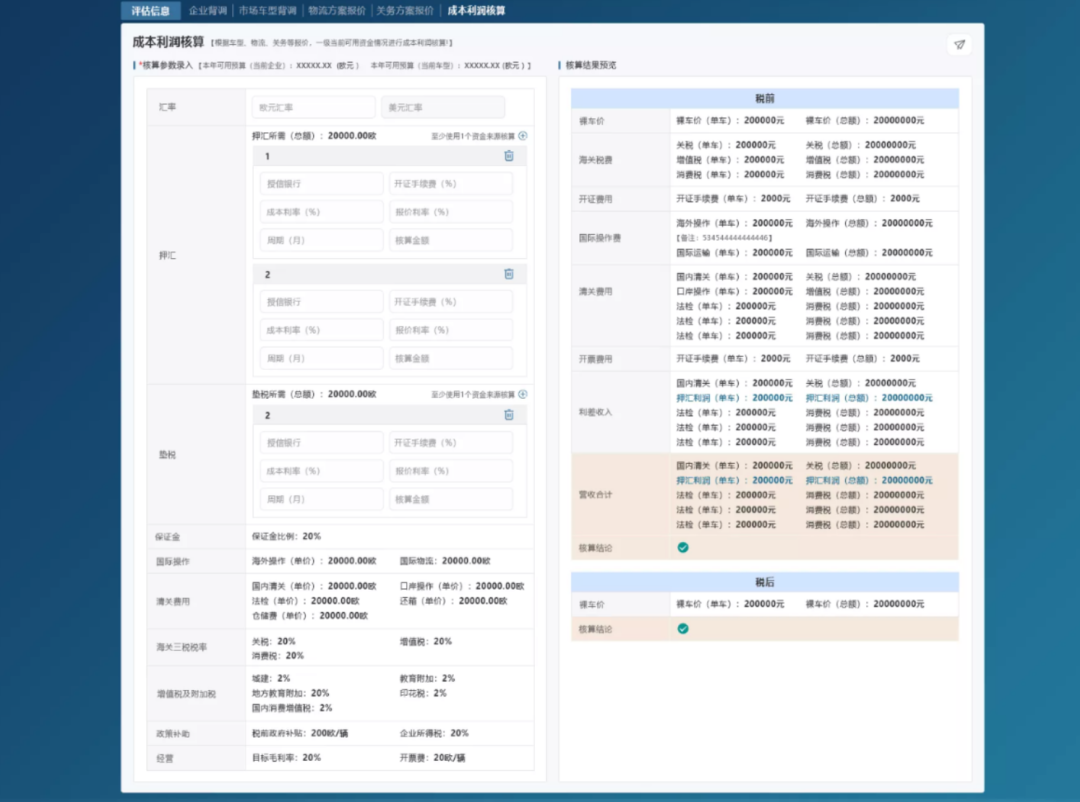Select 授信银行 field in 押汇 entry 1
The image size is (1080, 802).
click(321, 184)
